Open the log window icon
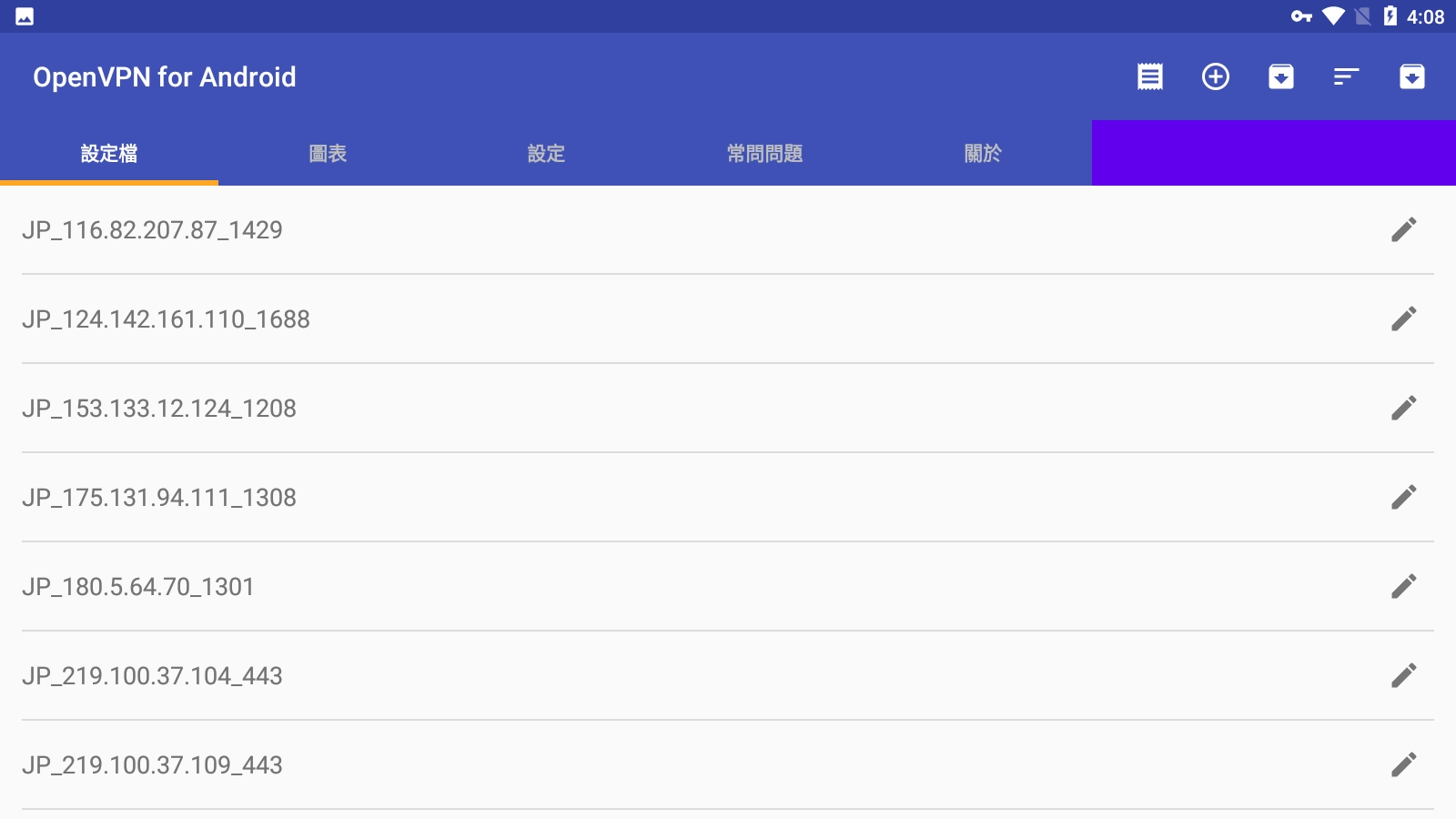The image size is (1456, 819). click(1150, 76)
